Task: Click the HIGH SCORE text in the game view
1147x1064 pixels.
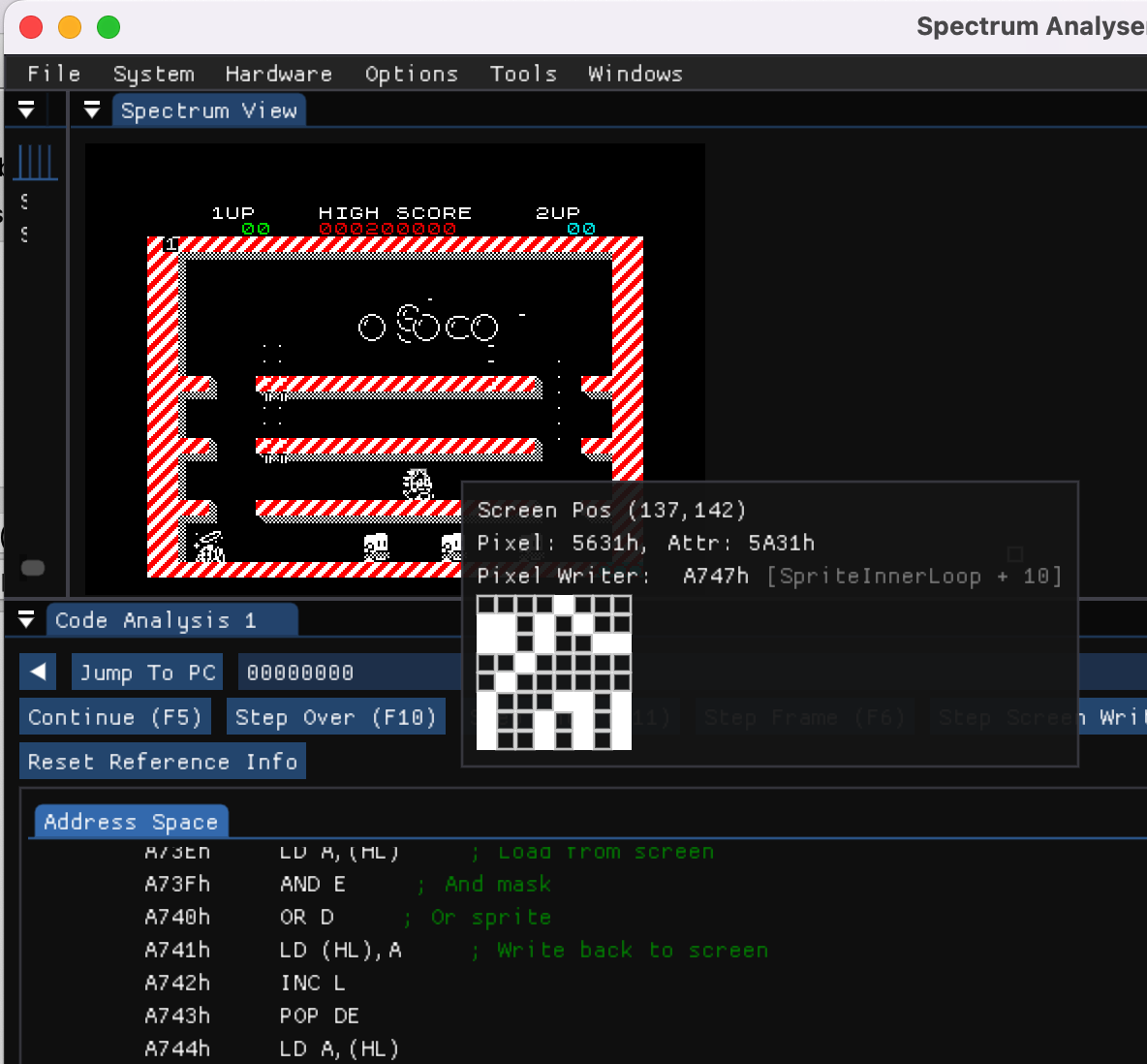Action: pos(395,213)
